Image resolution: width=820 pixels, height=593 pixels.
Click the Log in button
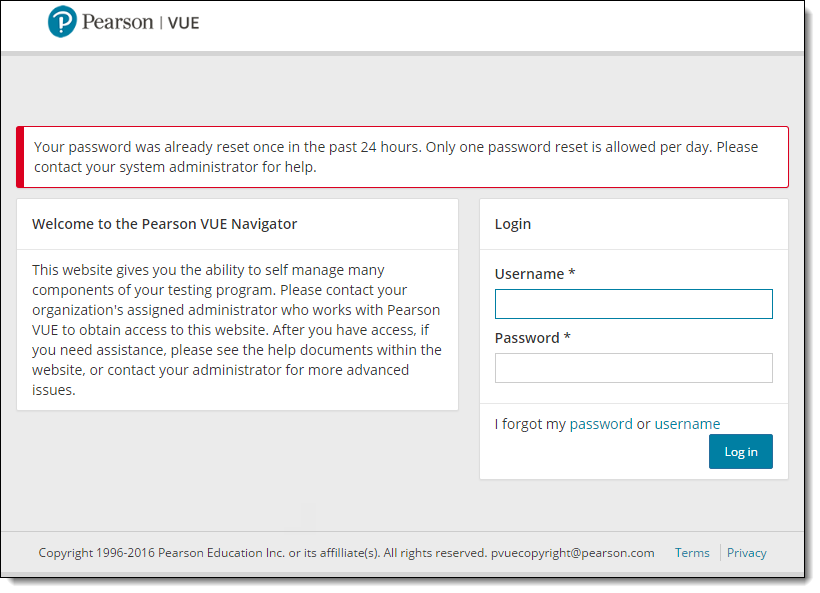(x=741, y=451)
